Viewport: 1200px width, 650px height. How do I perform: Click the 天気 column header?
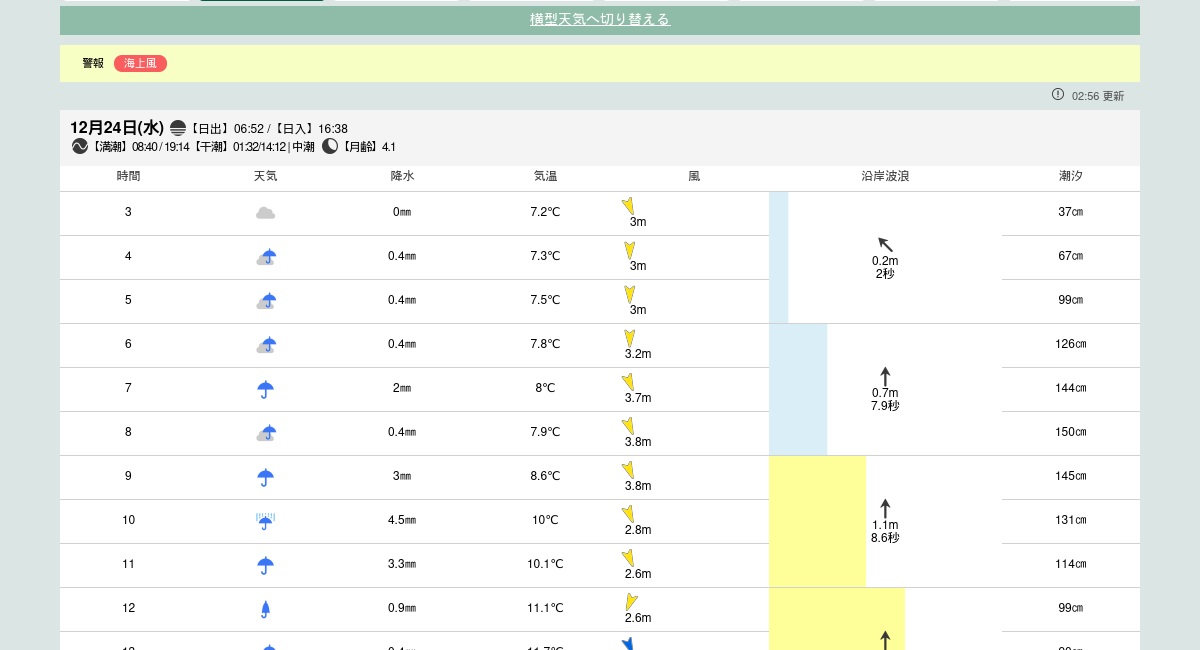[x=265, y=176]
